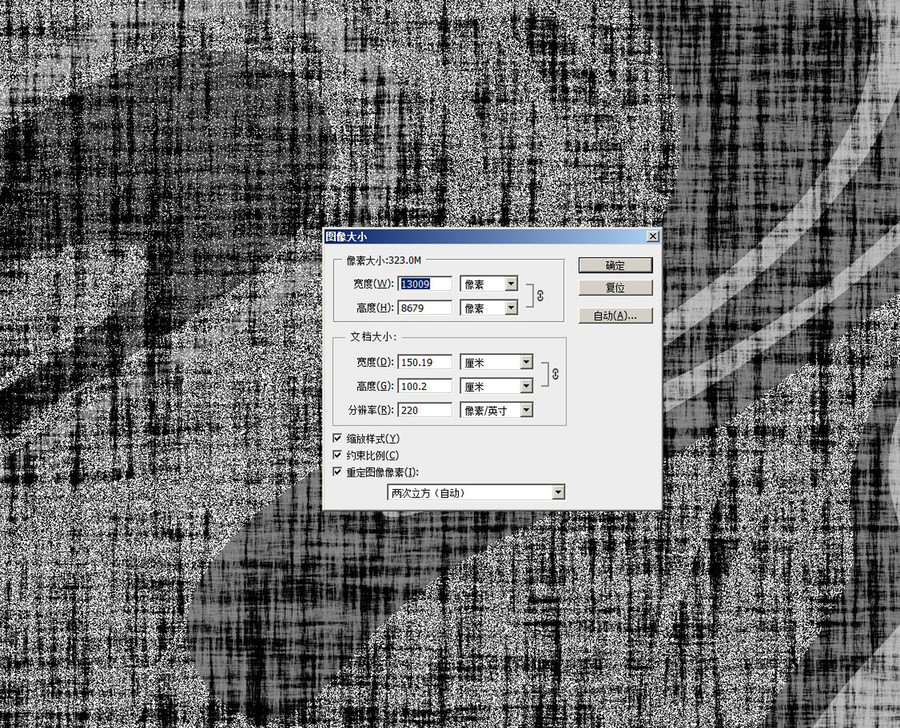Click the 高度(H): label
This screenshot has height=728, width=900.
pyautogui.click(x=375, y=308)
